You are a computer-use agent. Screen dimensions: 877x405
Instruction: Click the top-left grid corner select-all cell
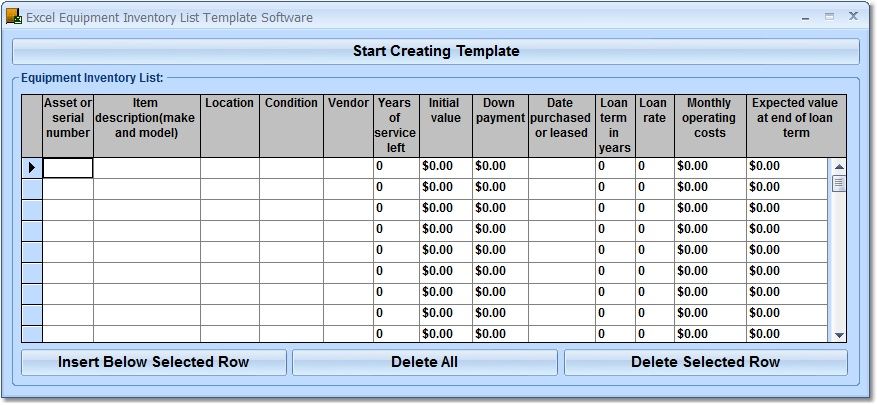point(32,126)
